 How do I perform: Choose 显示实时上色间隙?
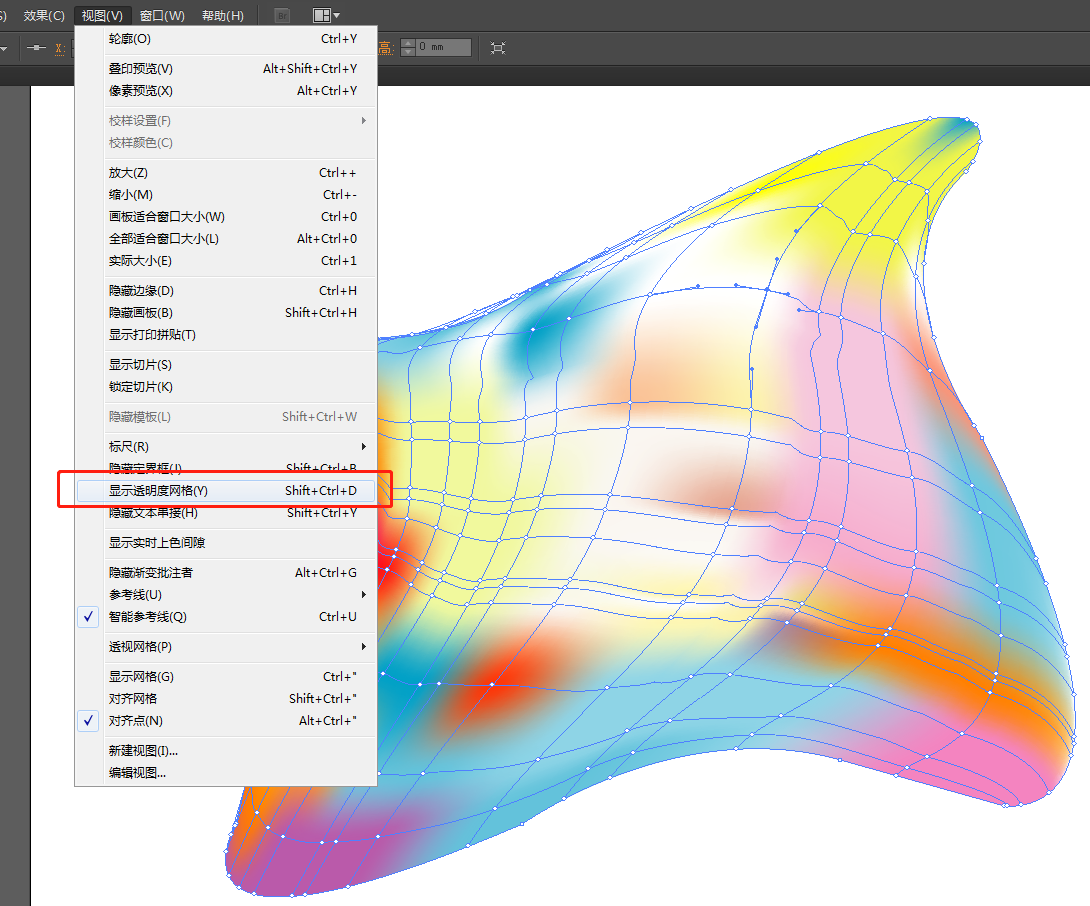coord(226,542)
